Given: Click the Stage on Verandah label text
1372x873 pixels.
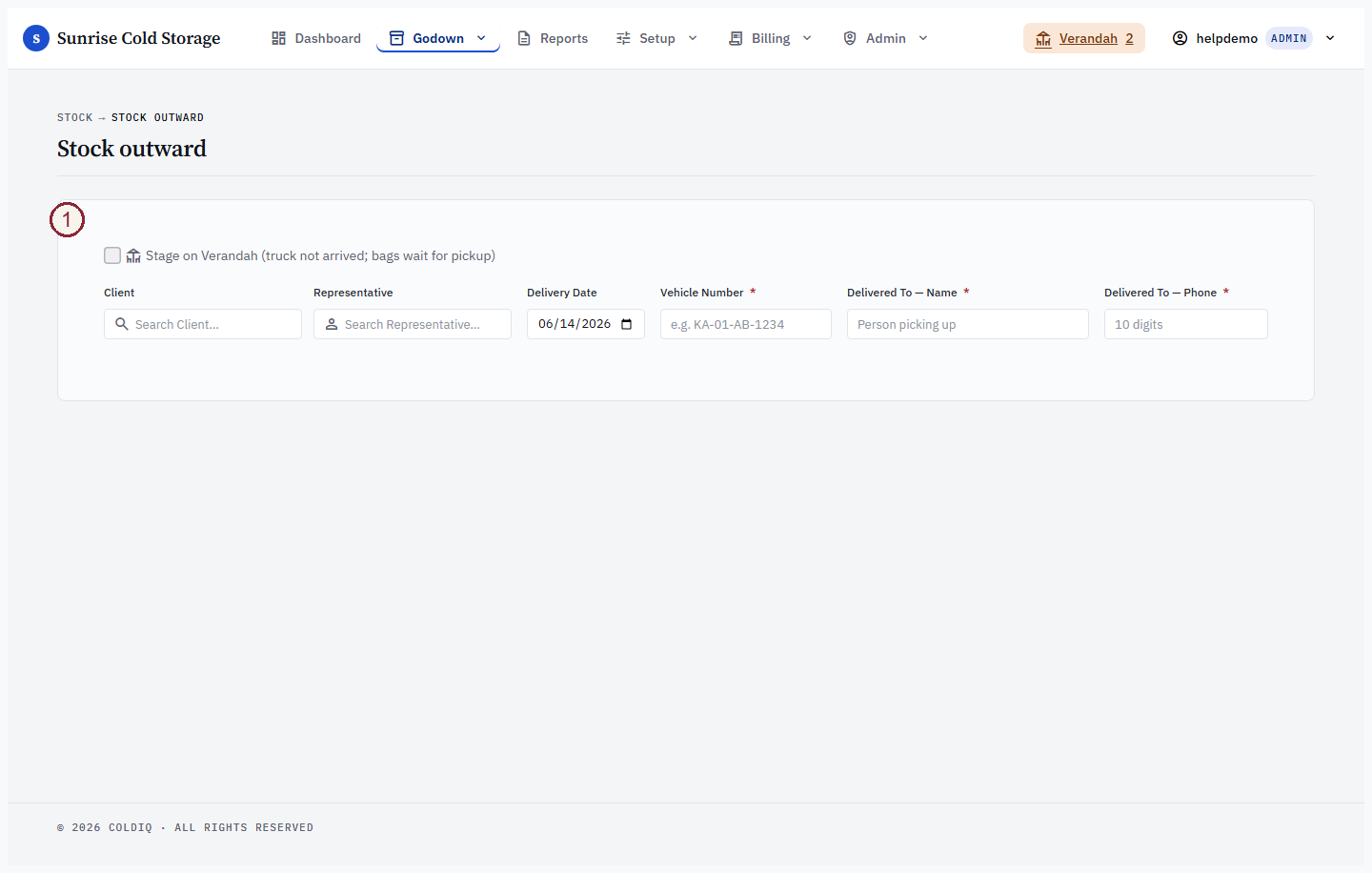Looking at the screenshot, I should (x=320, y=255).
